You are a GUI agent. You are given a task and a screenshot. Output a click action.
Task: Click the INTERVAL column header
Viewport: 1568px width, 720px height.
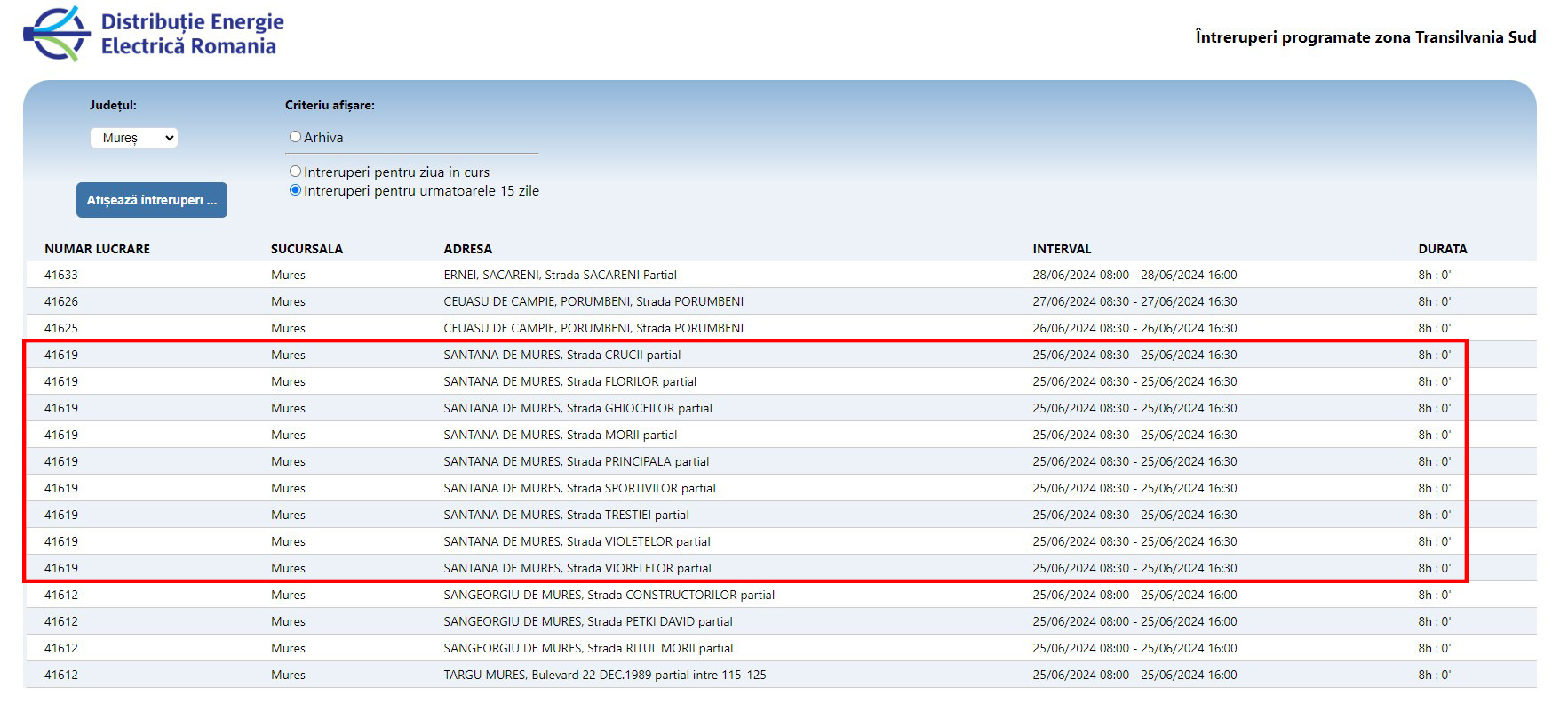click(x=1062, y=249)
